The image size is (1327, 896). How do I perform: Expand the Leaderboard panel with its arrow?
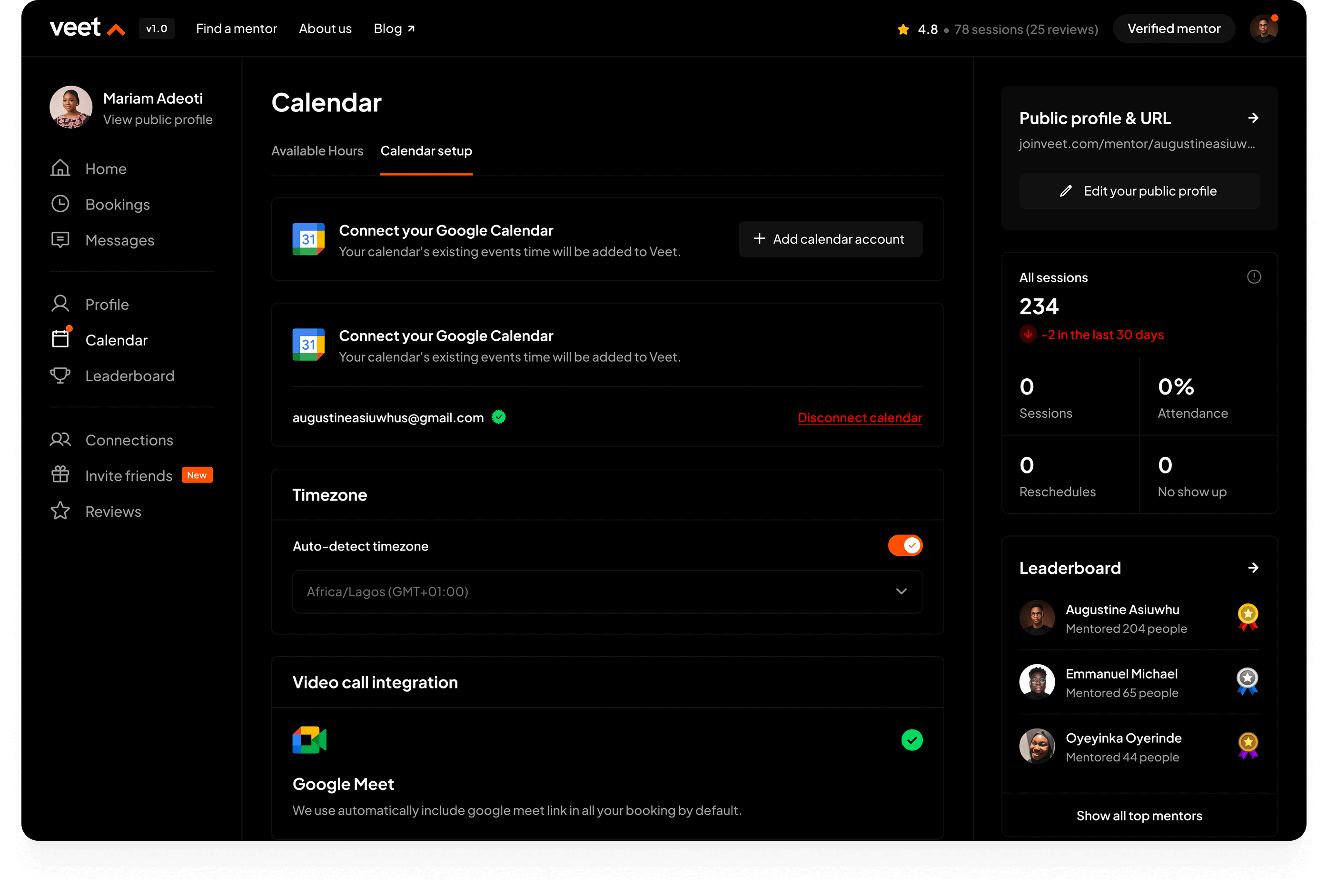[x=1253, y=568]
